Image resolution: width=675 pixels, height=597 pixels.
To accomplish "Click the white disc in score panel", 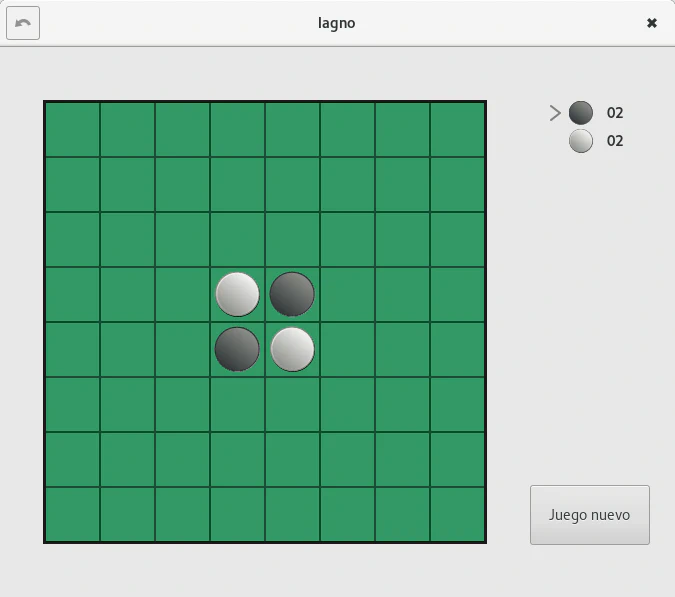I will [581, 141].
